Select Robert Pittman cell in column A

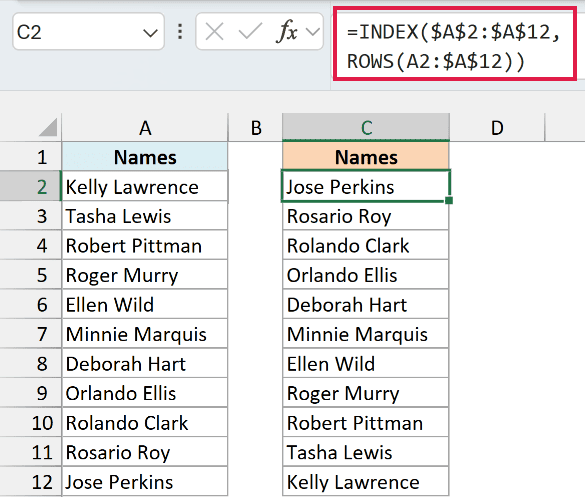pyautogui.click(x=145, y=245)
